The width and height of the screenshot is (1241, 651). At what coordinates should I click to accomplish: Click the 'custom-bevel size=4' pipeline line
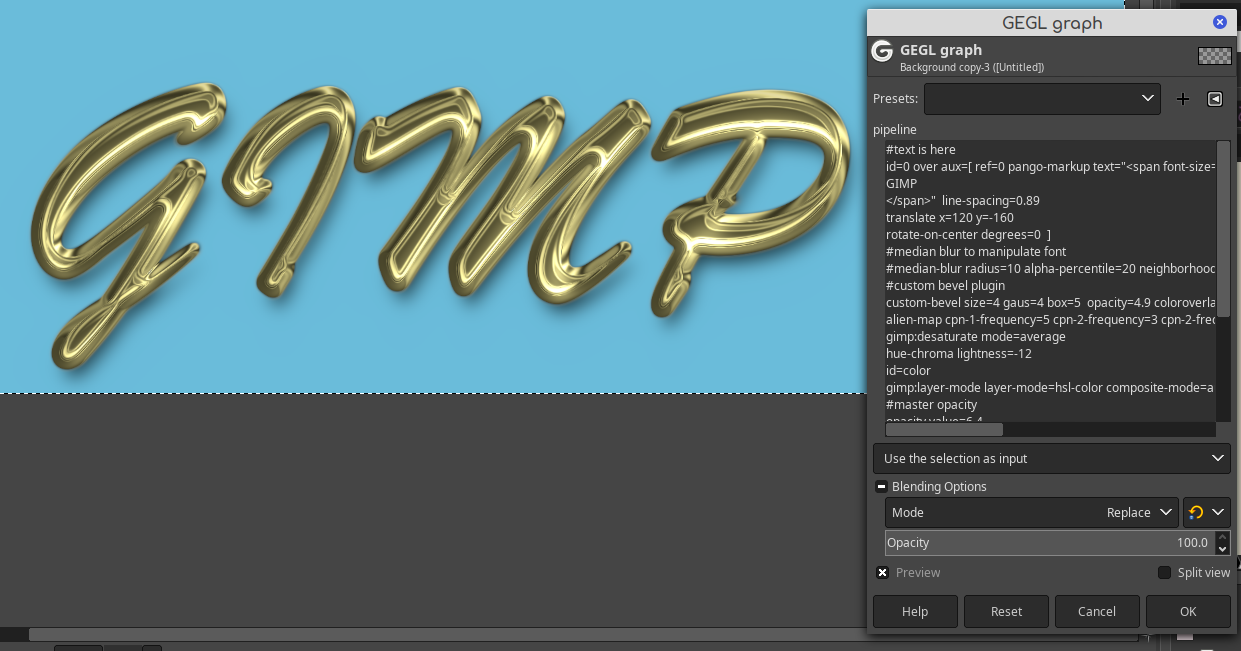coord(1050,303)
